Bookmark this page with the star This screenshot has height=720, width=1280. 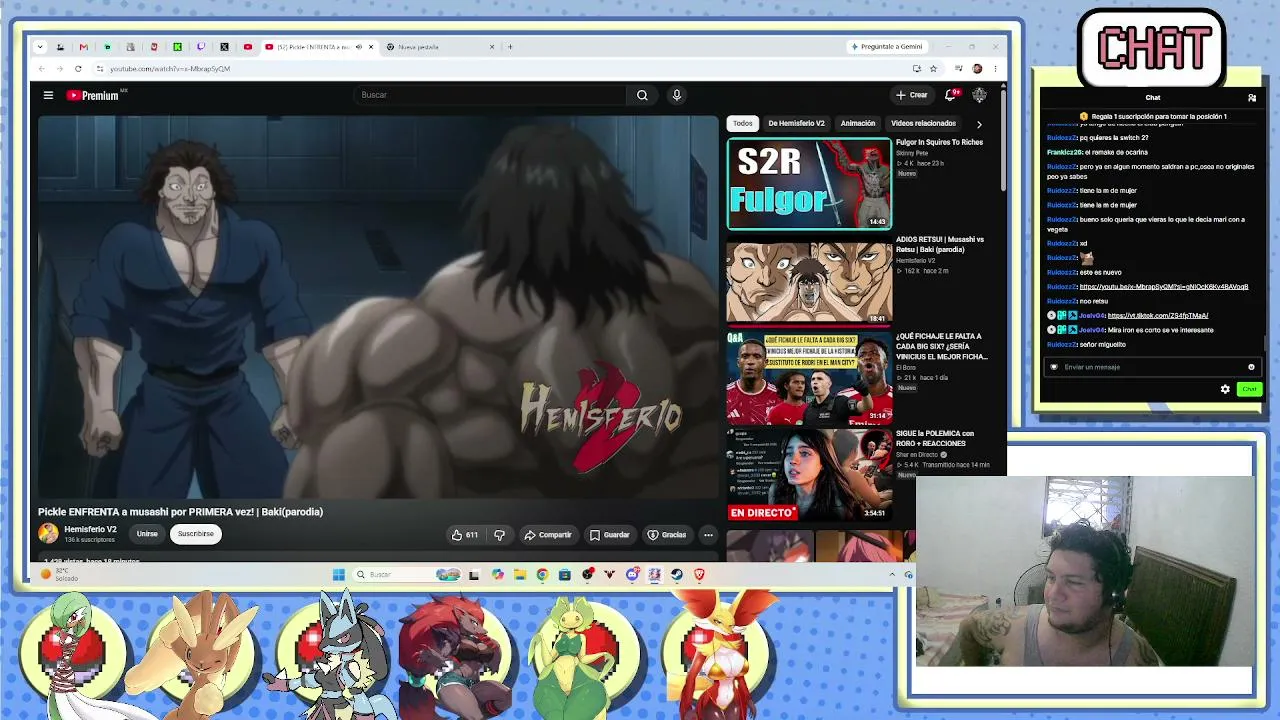[933, 69]
